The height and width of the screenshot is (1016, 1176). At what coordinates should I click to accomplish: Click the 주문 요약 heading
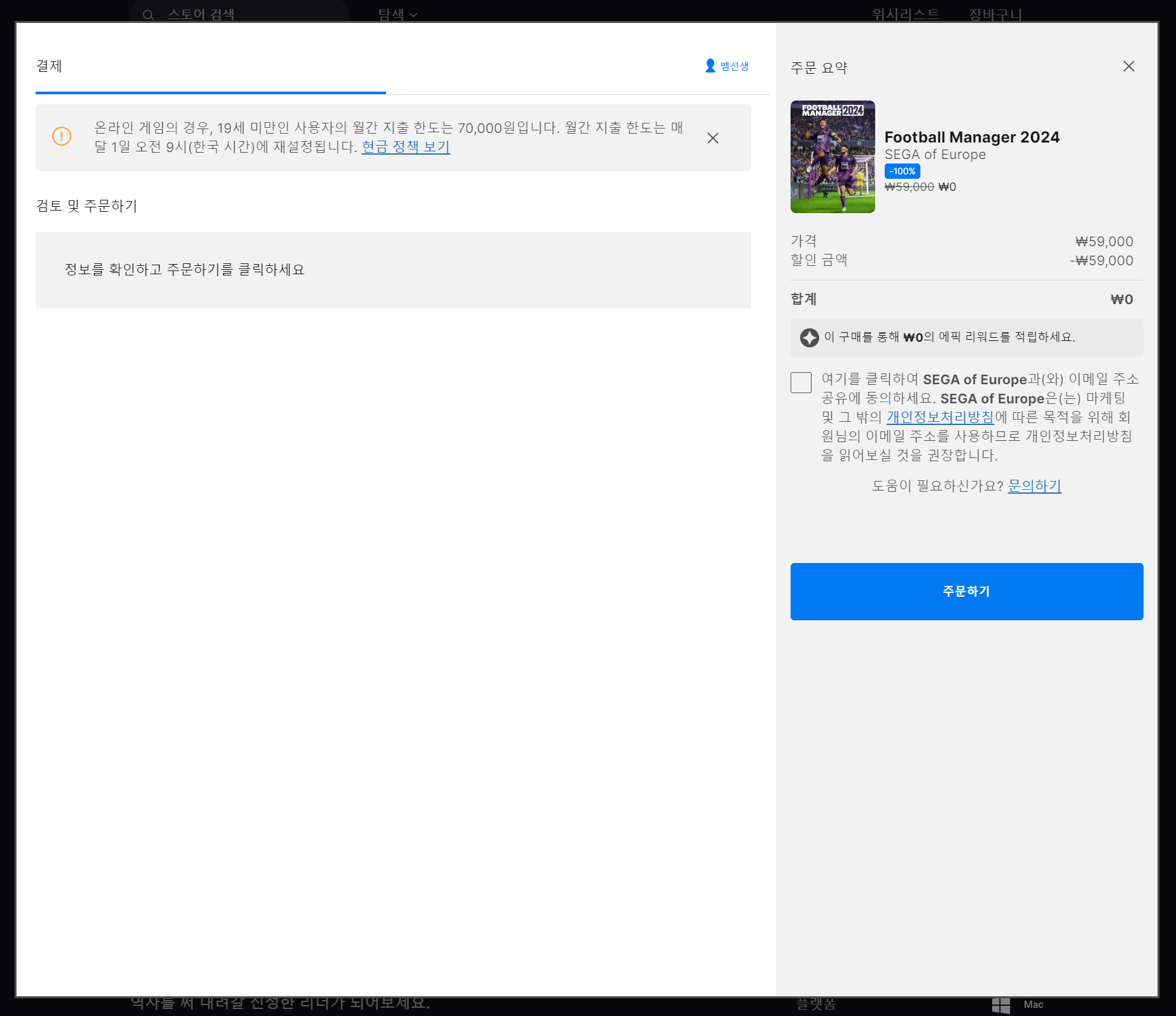click(x=819, y=68)
